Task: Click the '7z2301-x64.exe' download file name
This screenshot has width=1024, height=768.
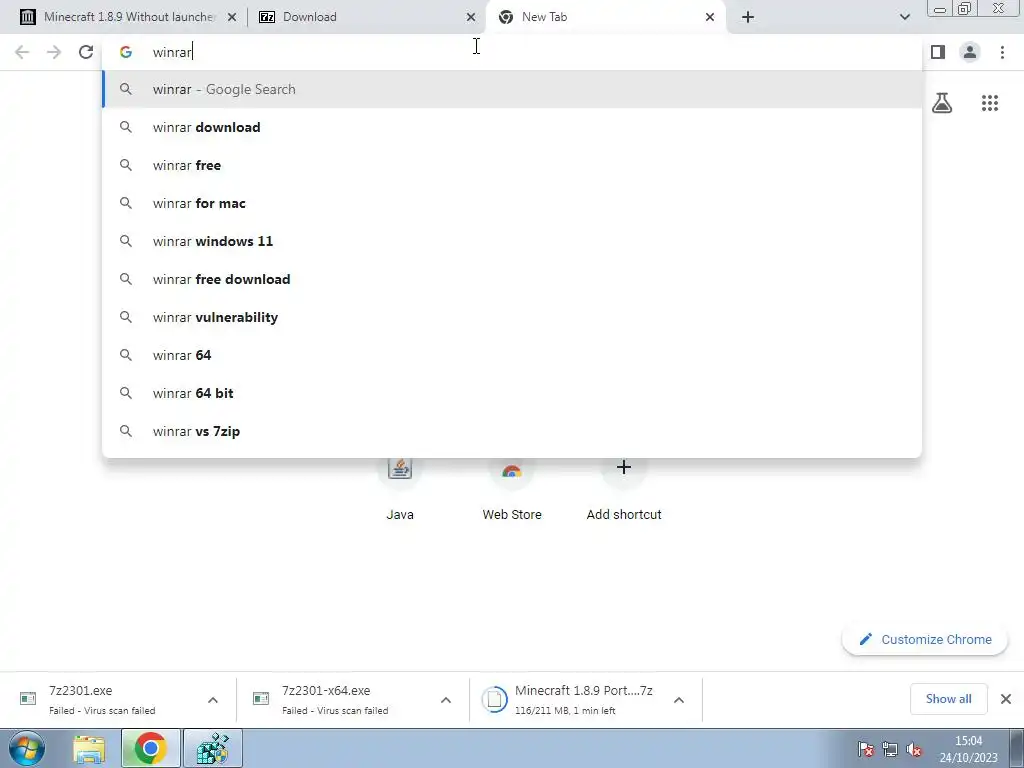Action: 326,690
